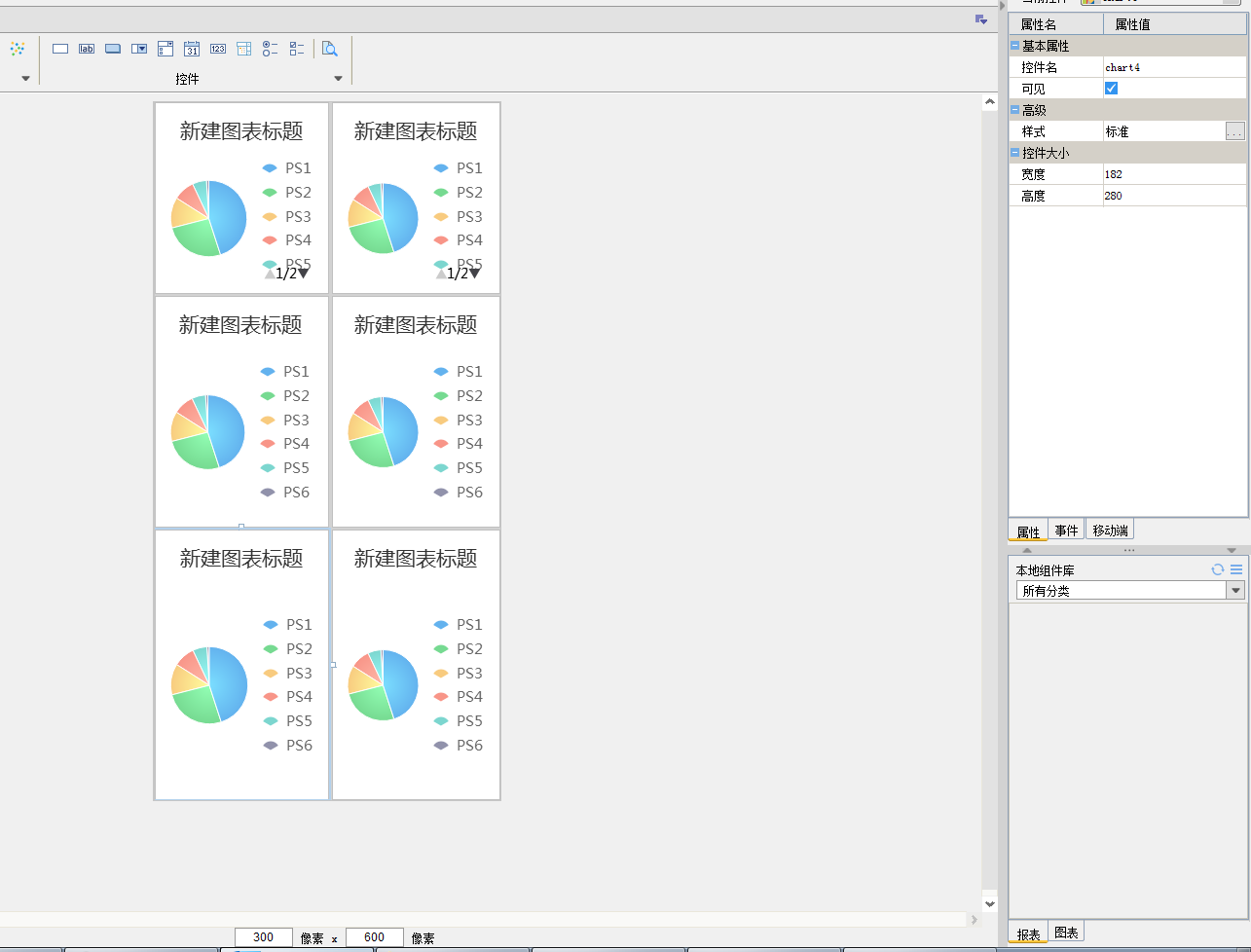The image size is (1251, 952).
Task: Insert a text box widget from toolbar
Action: point(60,49)
